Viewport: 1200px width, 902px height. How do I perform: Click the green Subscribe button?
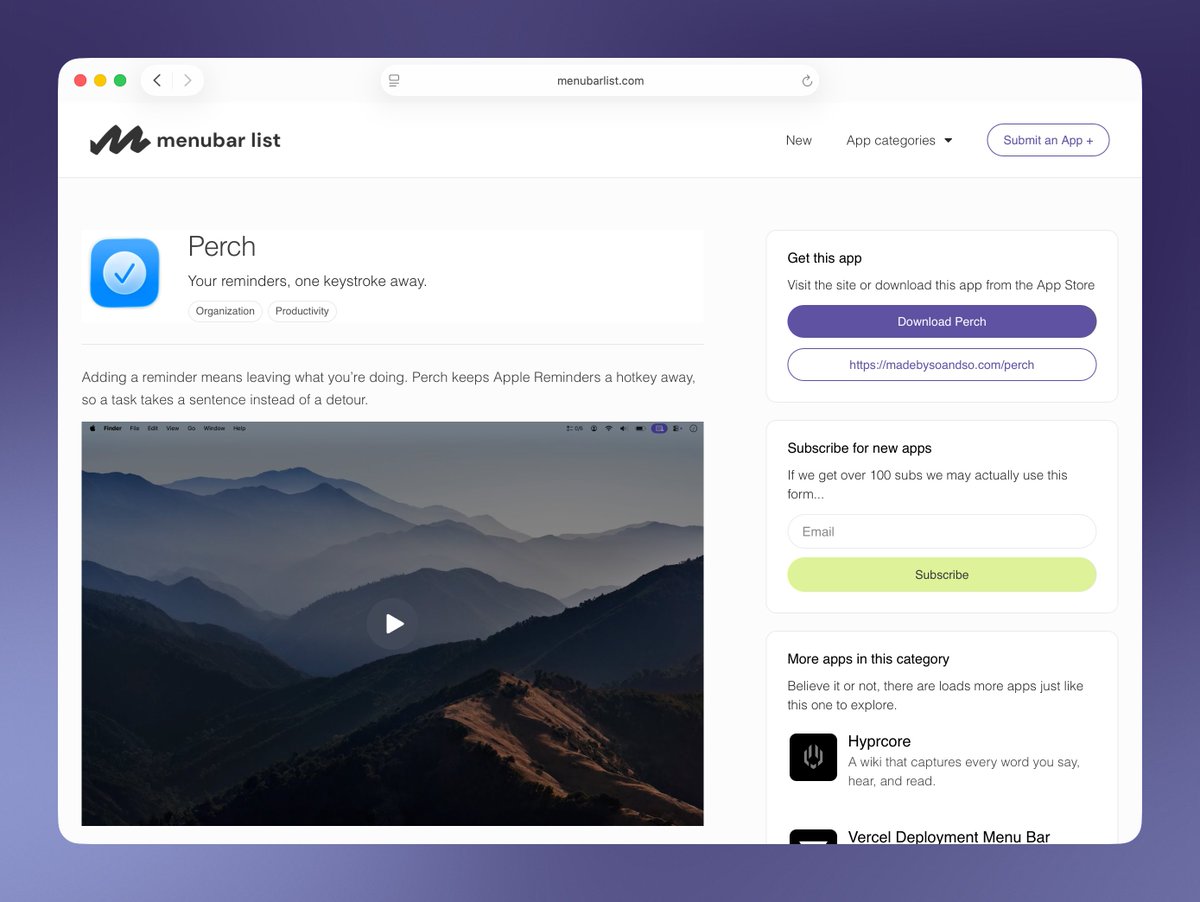pos(942,575)
